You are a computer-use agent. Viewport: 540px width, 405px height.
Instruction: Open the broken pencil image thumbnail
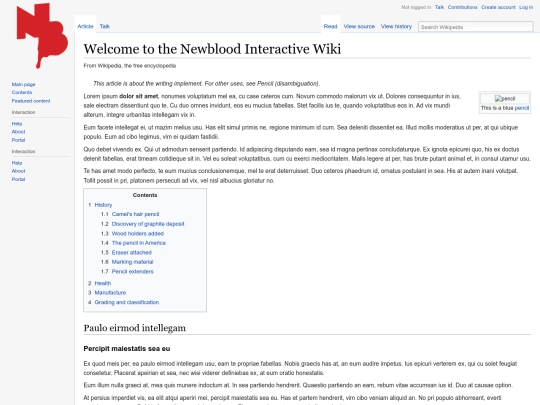505,98
